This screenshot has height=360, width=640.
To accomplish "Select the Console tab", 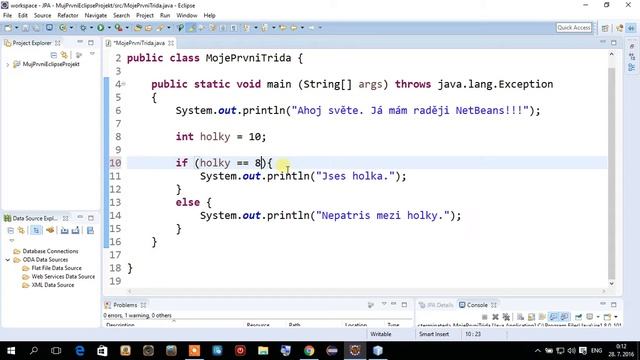I will pos(477,305).
